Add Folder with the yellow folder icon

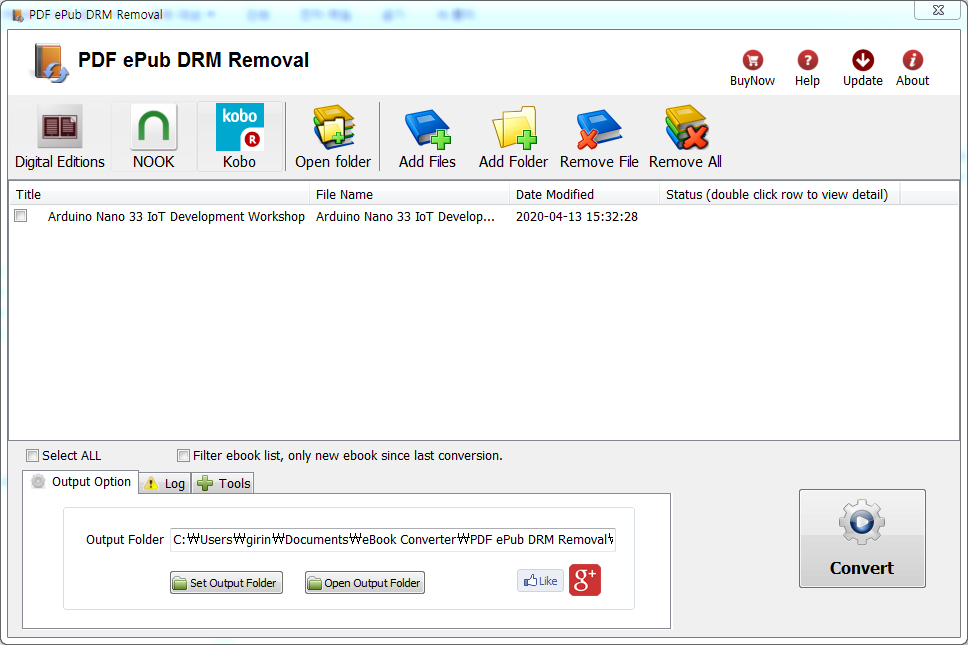pos(514,136)
